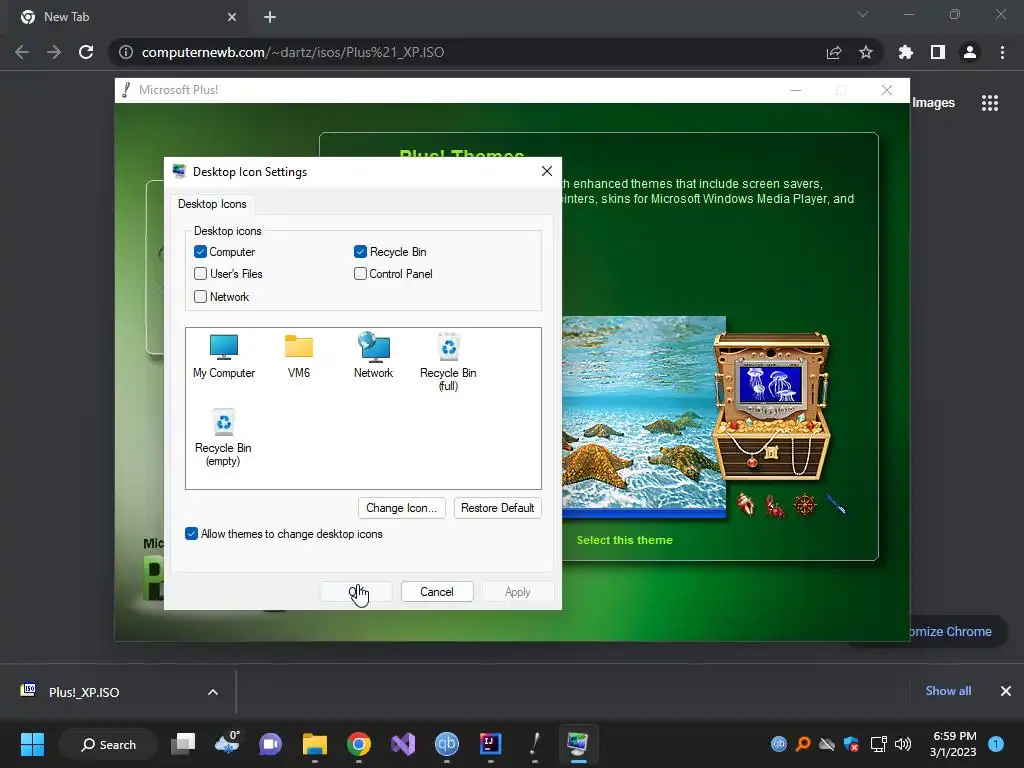Viewport: 1024px width, 768px height.
Task: Open IntelliJ IDEA from the taskbar
Action: [x=490, y=744]
